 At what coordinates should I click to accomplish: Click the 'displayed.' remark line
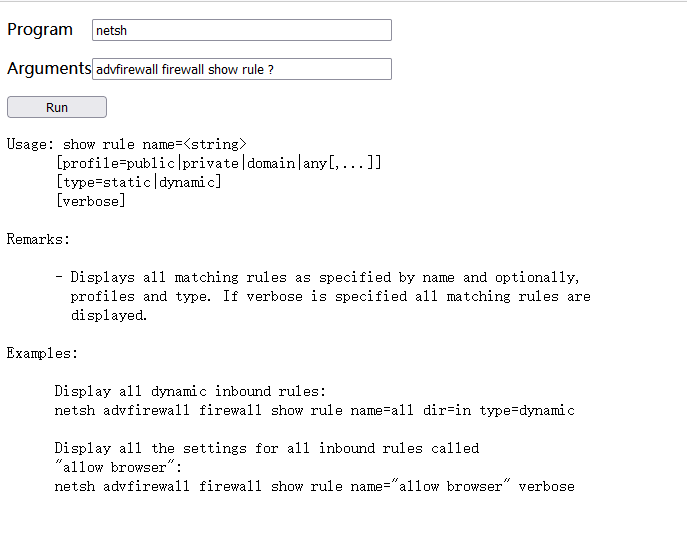click(108, 315)
